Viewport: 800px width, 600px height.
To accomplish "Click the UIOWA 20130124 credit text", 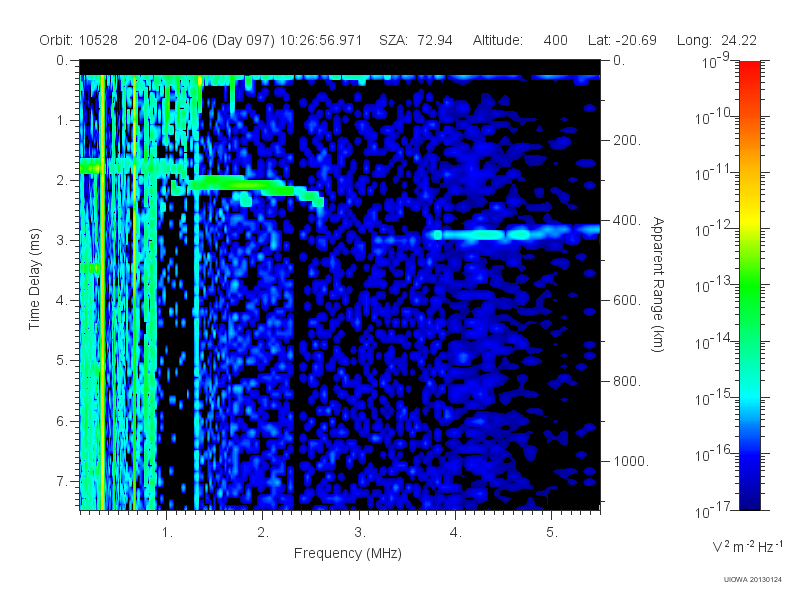I will click(753, 580).
